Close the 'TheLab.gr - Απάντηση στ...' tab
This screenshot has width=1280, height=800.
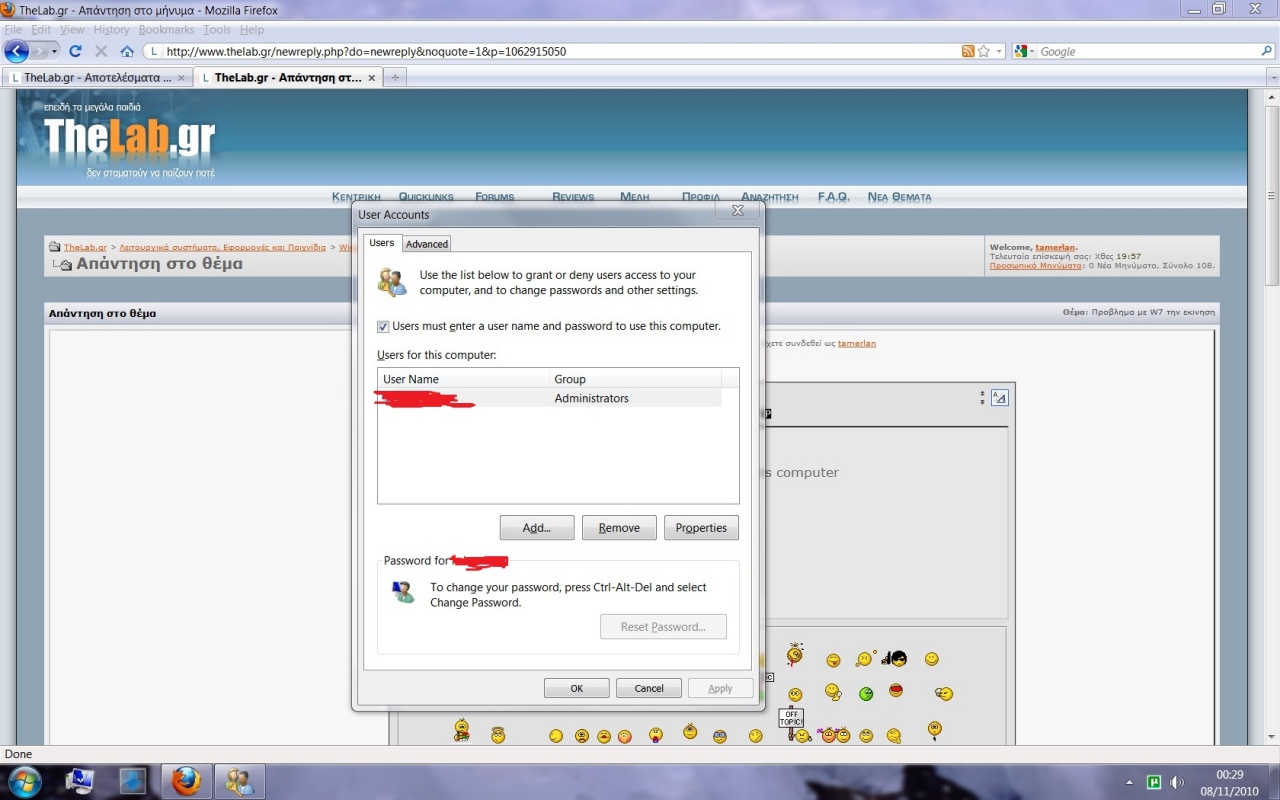(372, 77)
